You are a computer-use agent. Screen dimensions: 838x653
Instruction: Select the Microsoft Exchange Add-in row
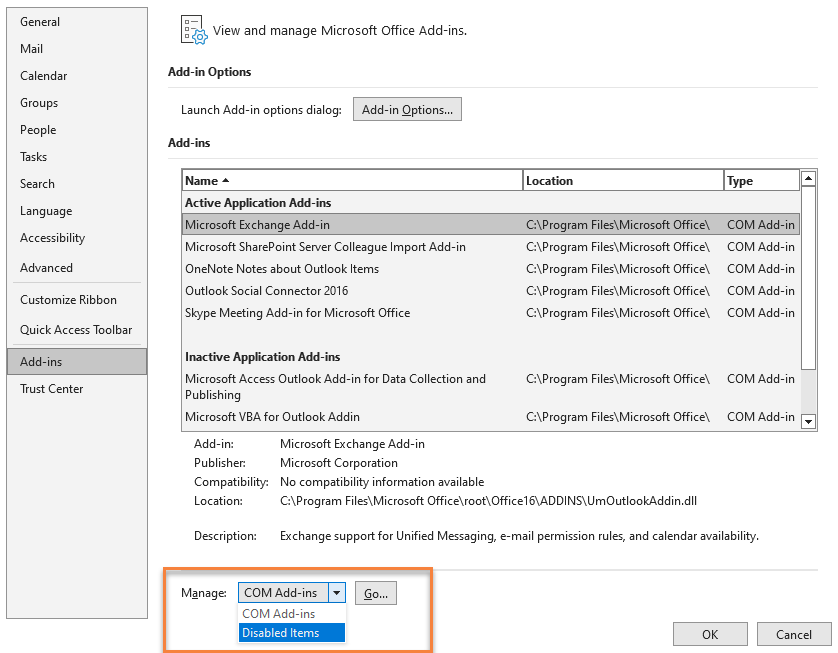tap(491, 225)
